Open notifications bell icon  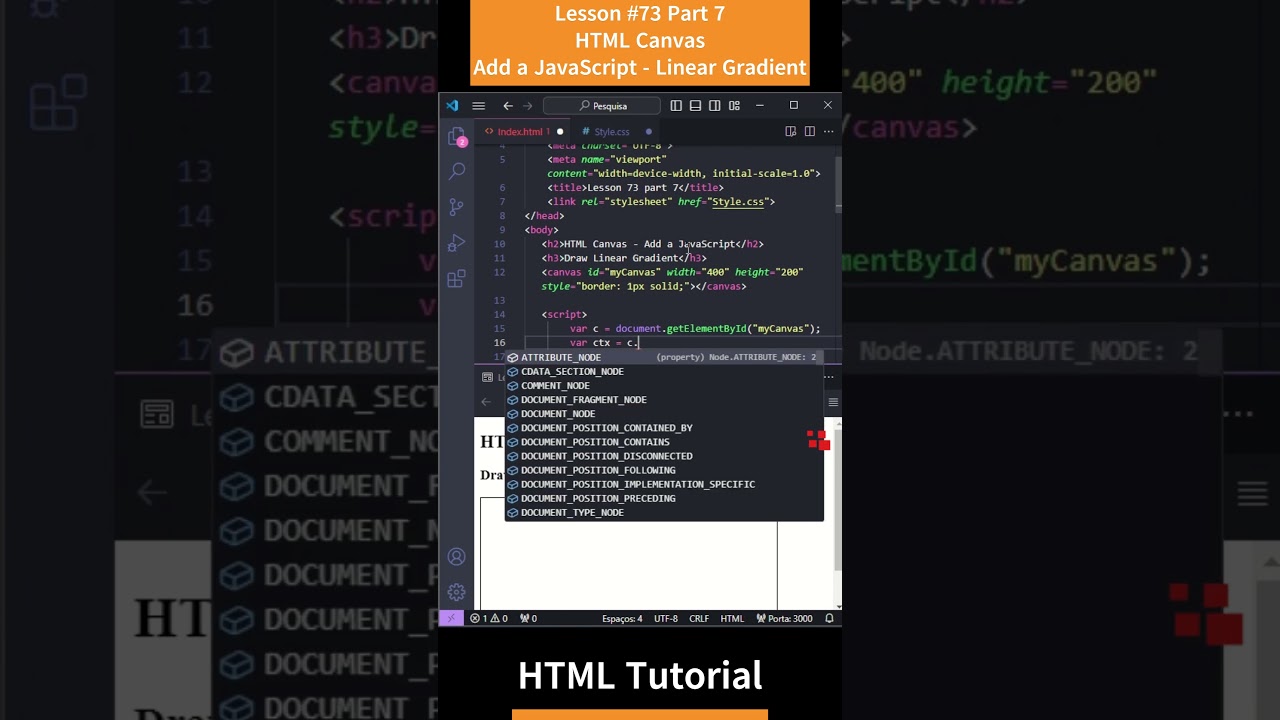click(829, 618)
